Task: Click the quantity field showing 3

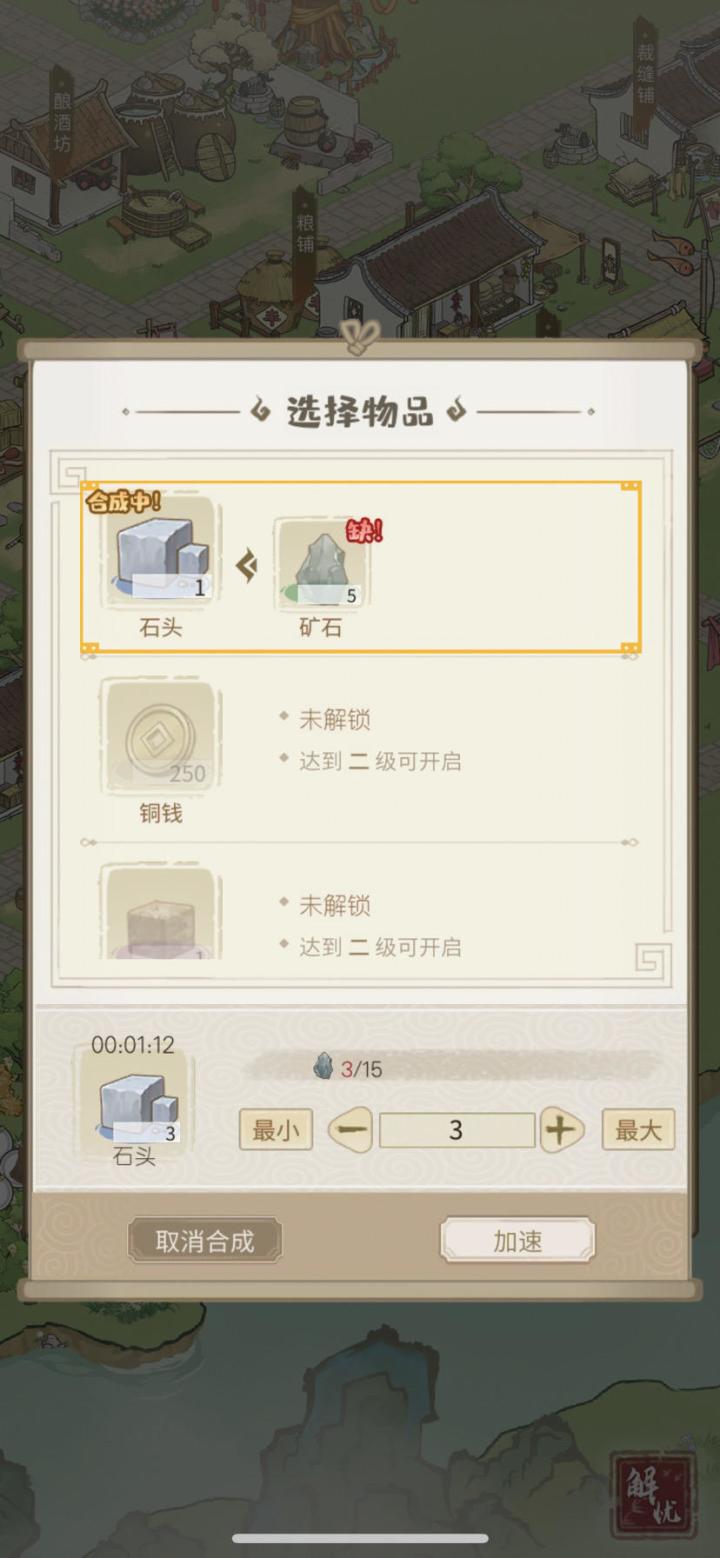Action: 457,1131
